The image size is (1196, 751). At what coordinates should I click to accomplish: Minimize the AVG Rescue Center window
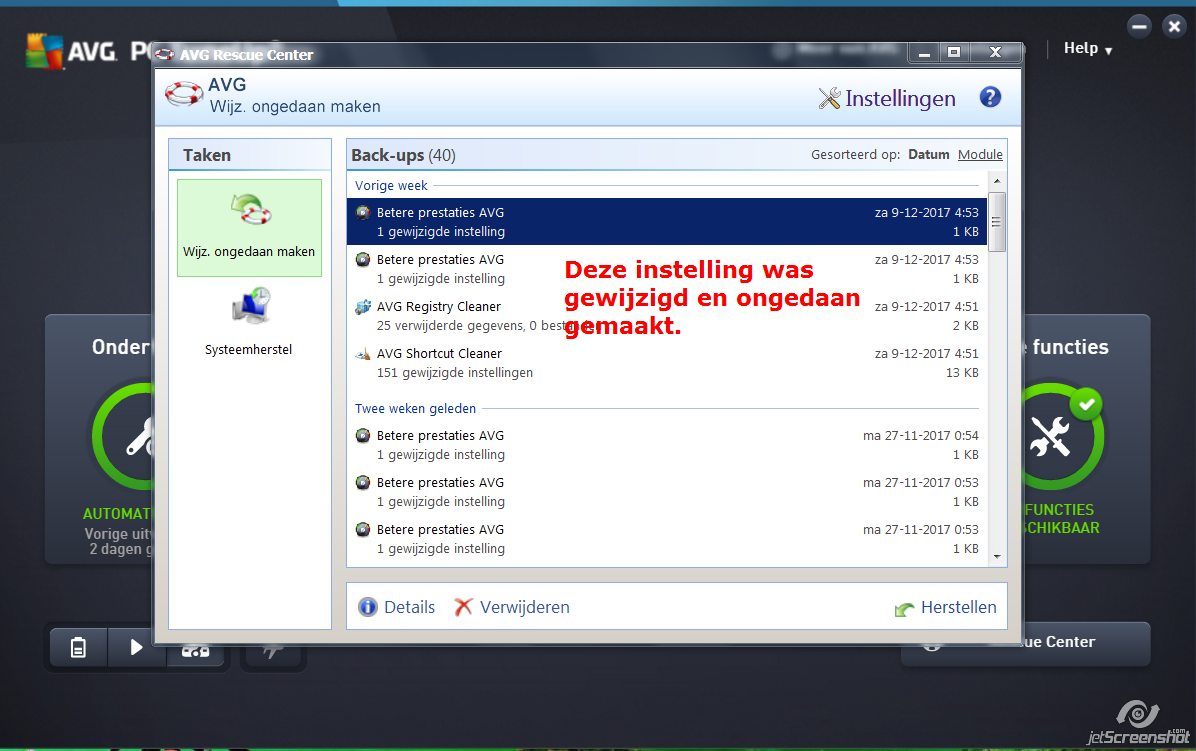924,53
